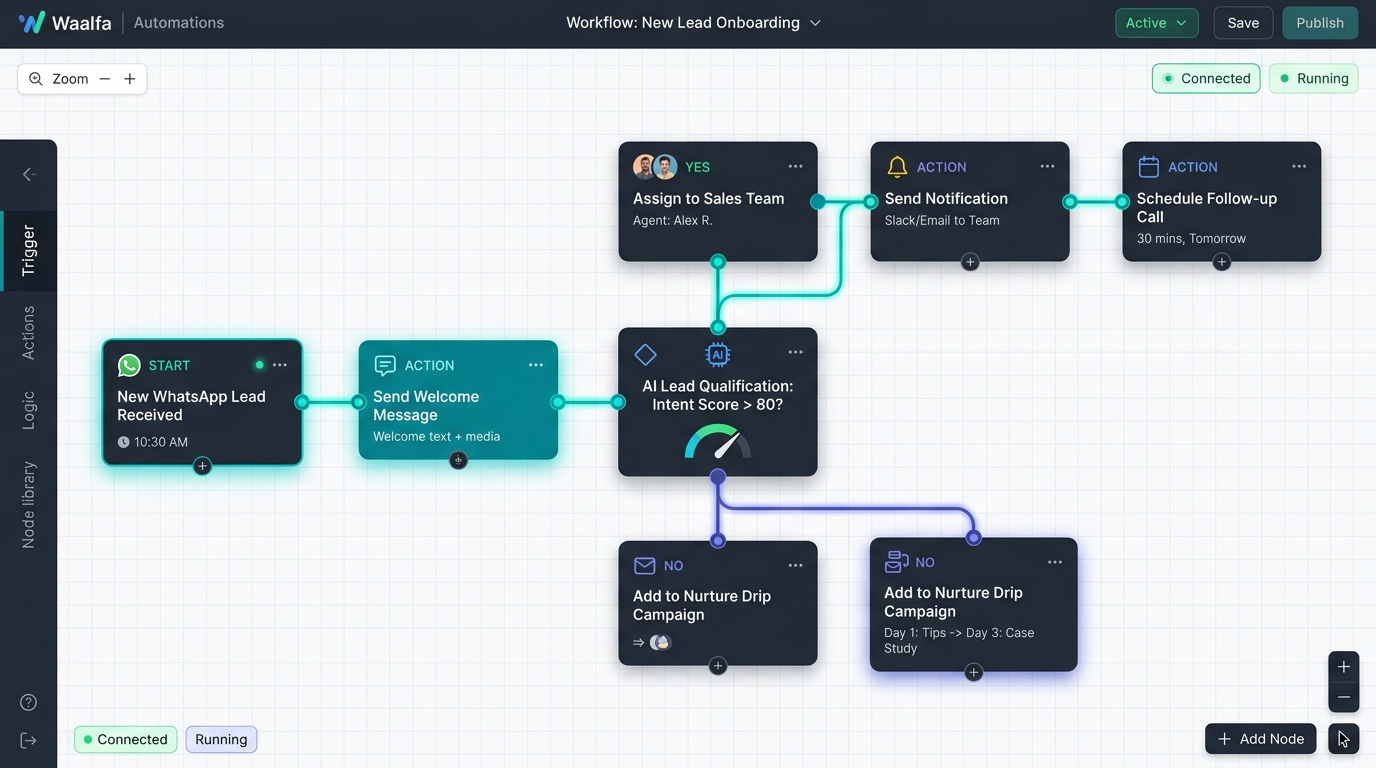Image resolution: width=1376 pixels, height=768 pixels.
Task: Zoom in with the toolbar plus
Action: 130,79
